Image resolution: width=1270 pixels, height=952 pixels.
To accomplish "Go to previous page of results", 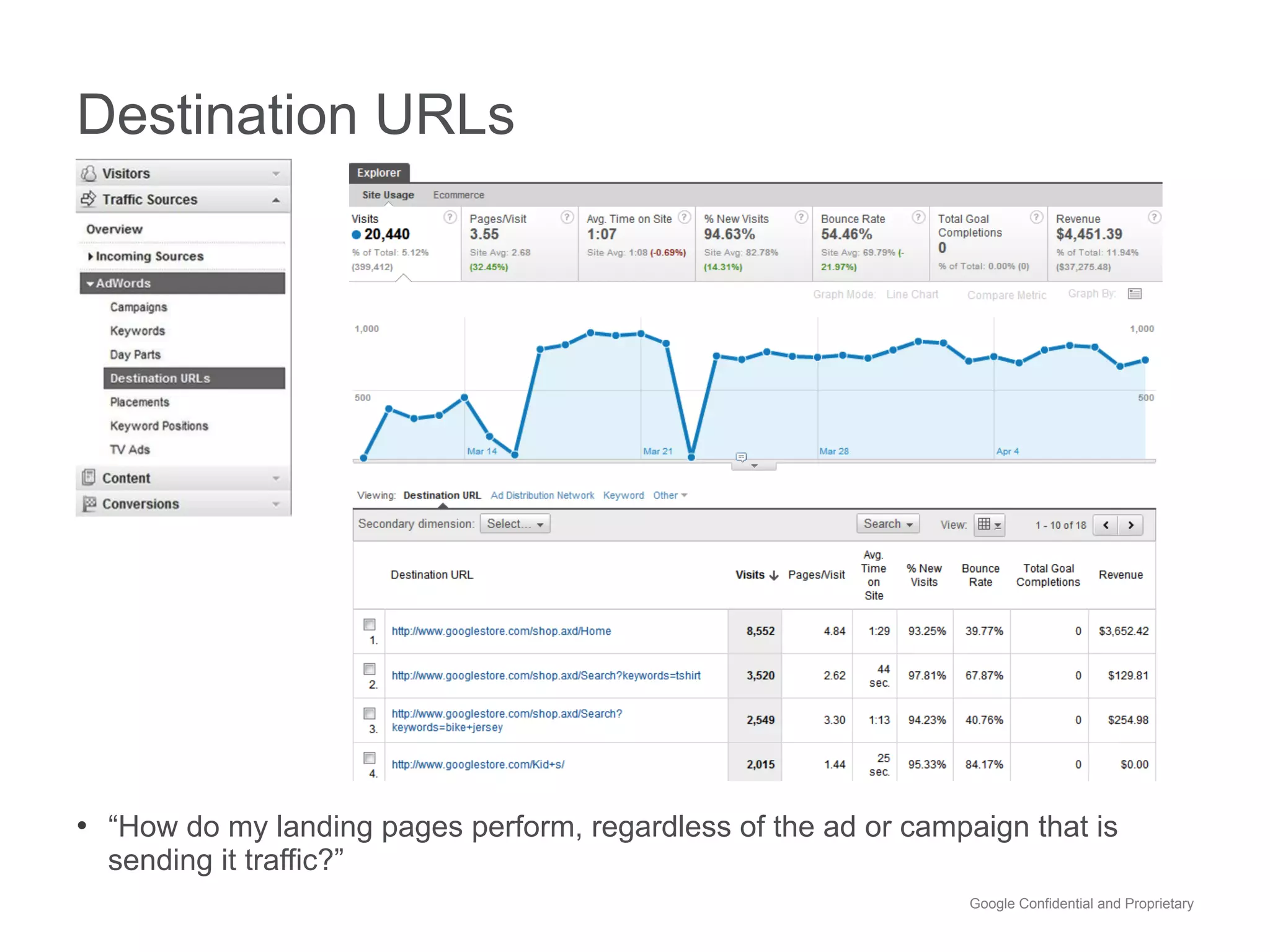I will pyautogui.click(x=1106, y=525).
